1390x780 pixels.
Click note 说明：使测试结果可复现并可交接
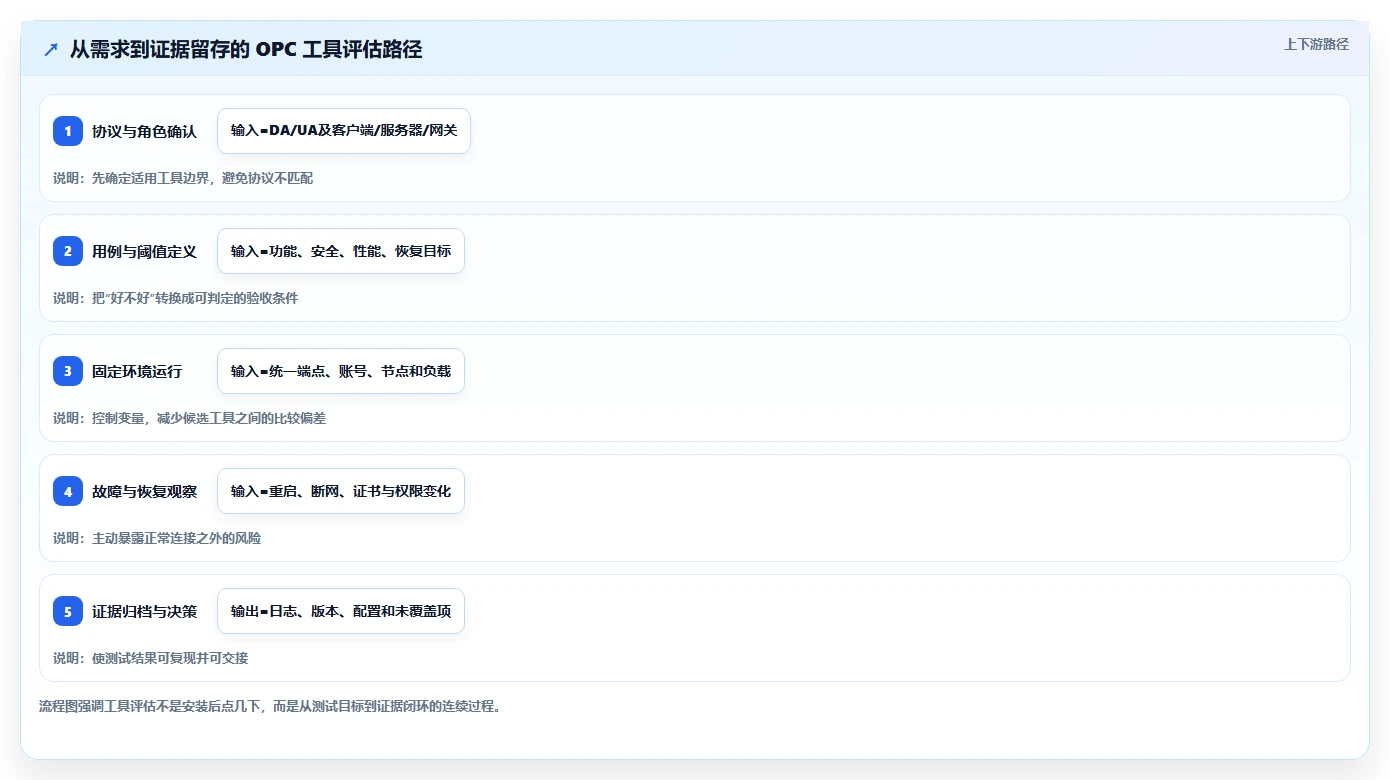[151, 658]
